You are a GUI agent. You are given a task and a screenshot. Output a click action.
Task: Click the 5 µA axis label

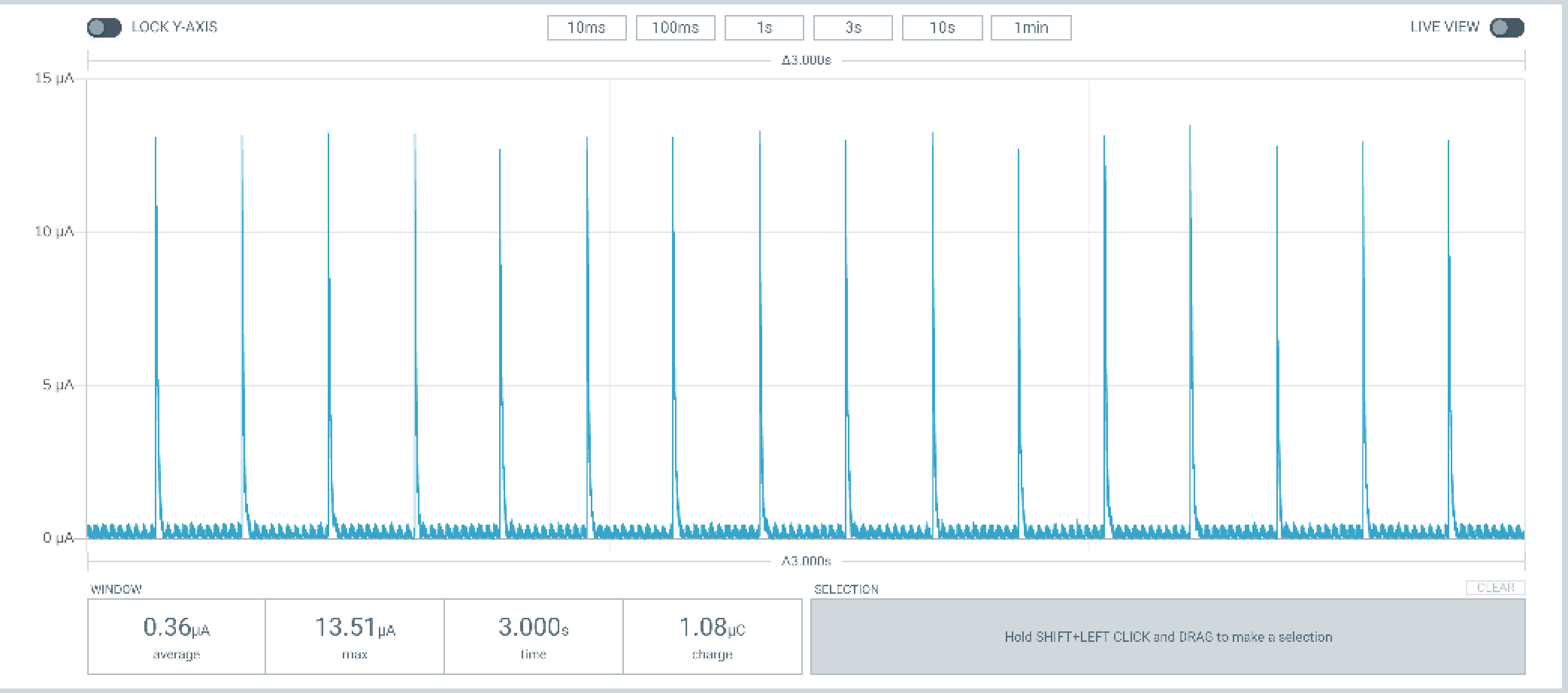click(x=58, y=384)
